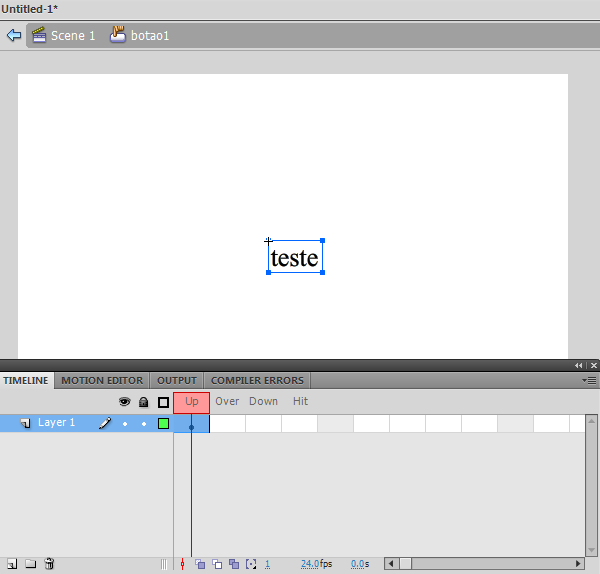
Task: Toggle visibility of all layers via eye icon
Action: (x=125, y=402)
